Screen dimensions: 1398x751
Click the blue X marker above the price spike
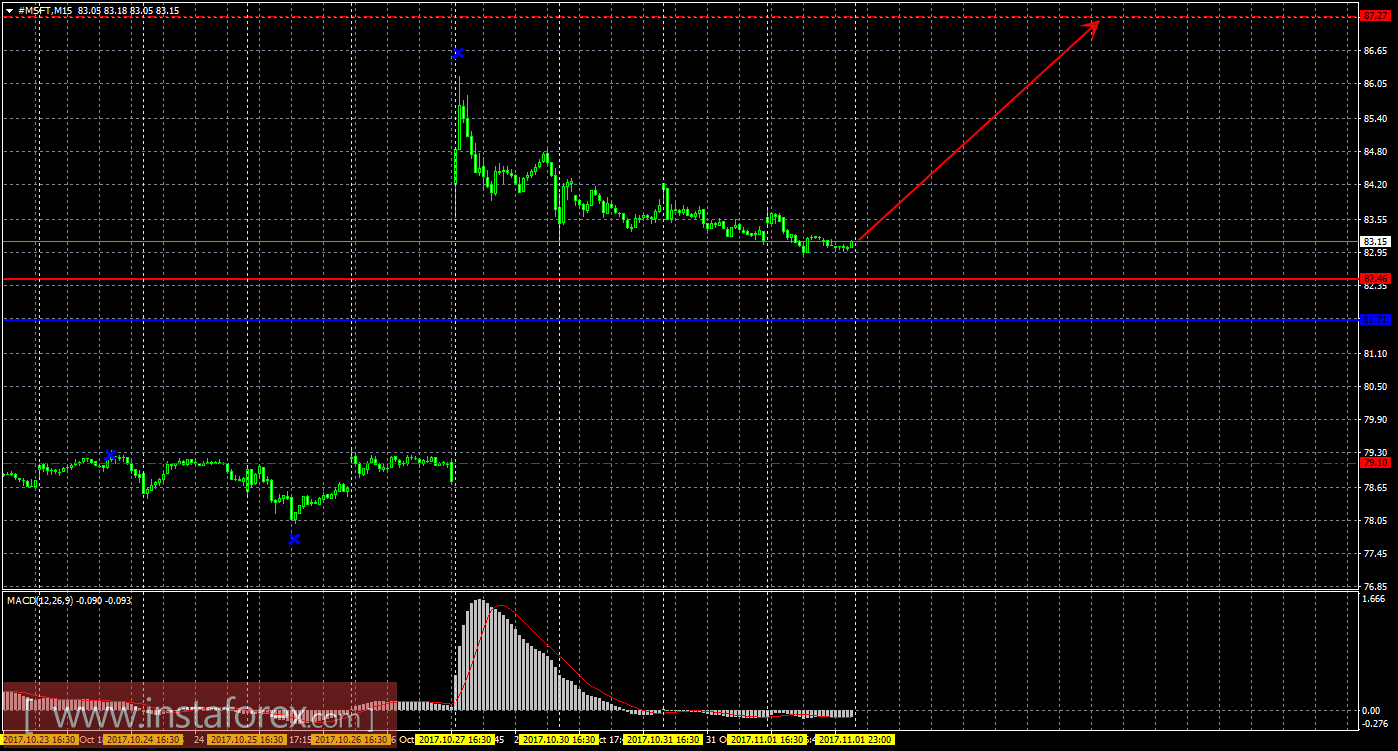tap(458, 52)
